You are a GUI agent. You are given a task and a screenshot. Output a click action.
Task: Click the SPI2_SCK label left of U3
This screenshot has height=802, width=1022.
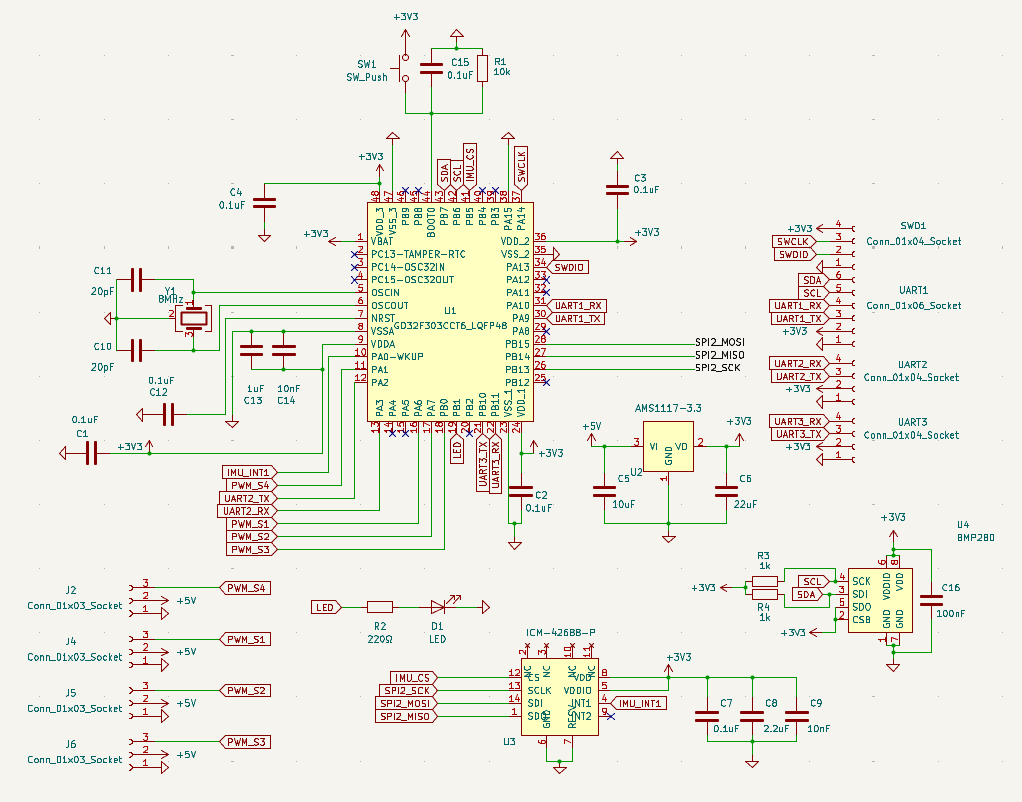coord(408,690)
